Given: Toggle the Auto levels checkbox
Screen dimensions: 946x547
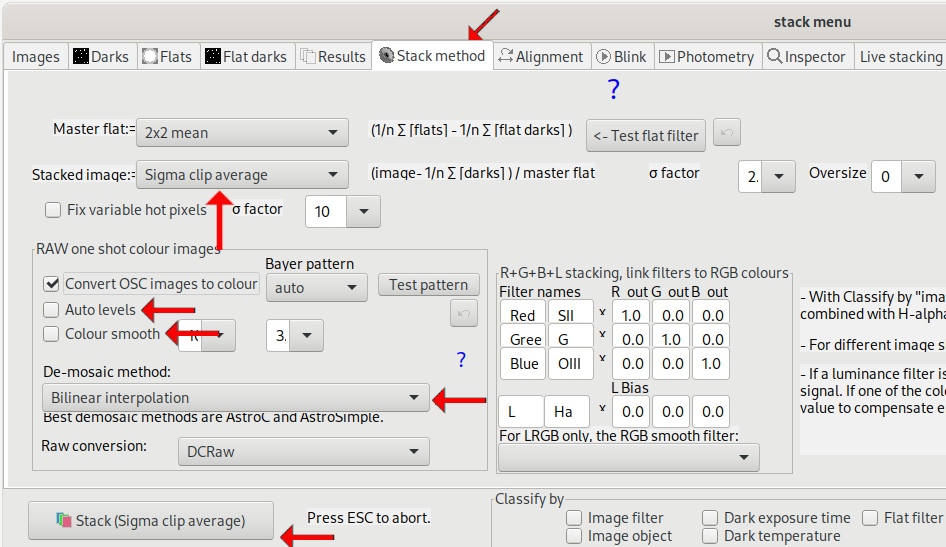Looking at the screenshot, I should [52, 310].
